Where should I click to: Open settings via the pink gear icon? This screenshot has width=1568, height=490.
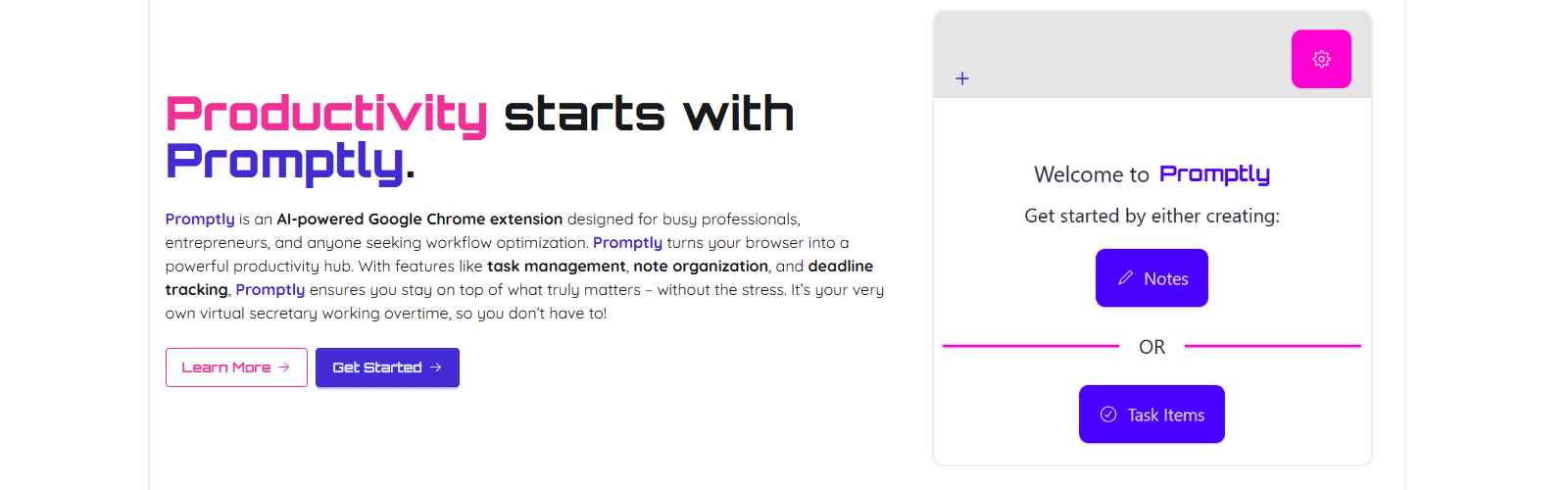1321,59
